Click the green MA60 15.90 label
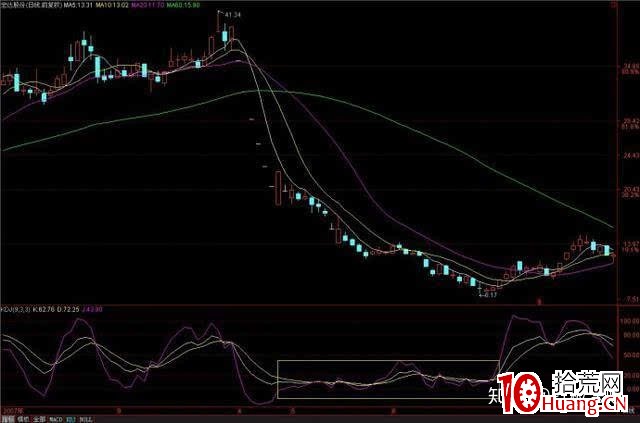The height and width of the screenshot is (423, 640). click(x=183, y=5)
